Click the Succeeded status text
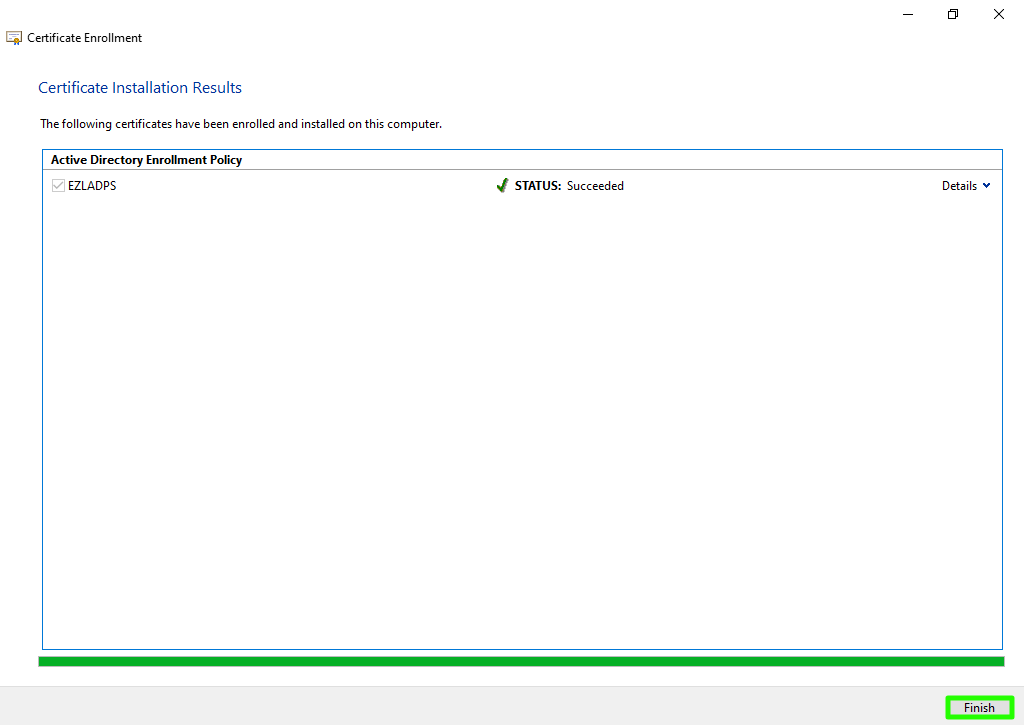Screen dimensions: 1024x725 click(x=595, y=186)
